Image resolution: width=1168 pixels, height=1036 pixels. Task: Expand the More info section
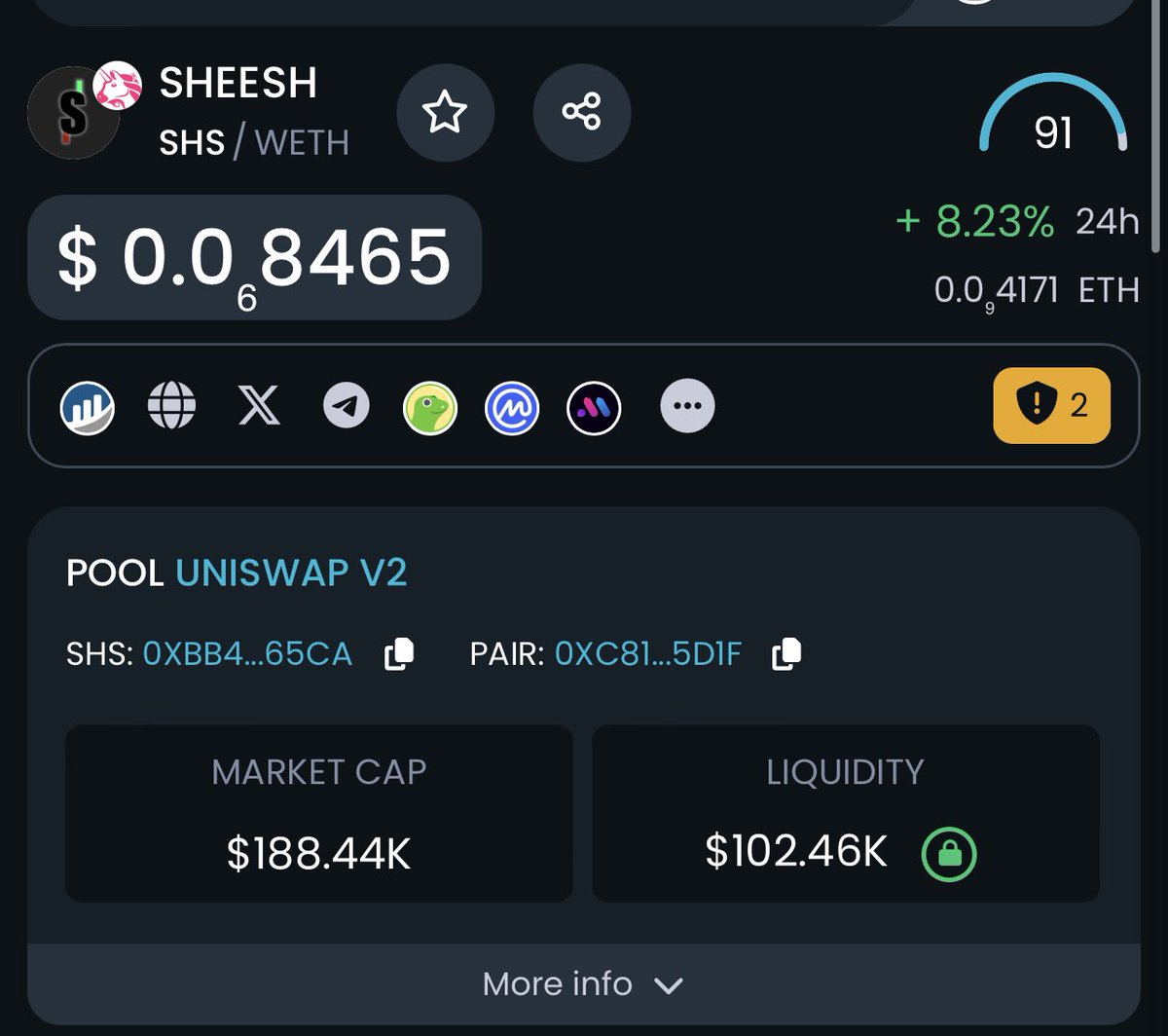tap(583, 983)
